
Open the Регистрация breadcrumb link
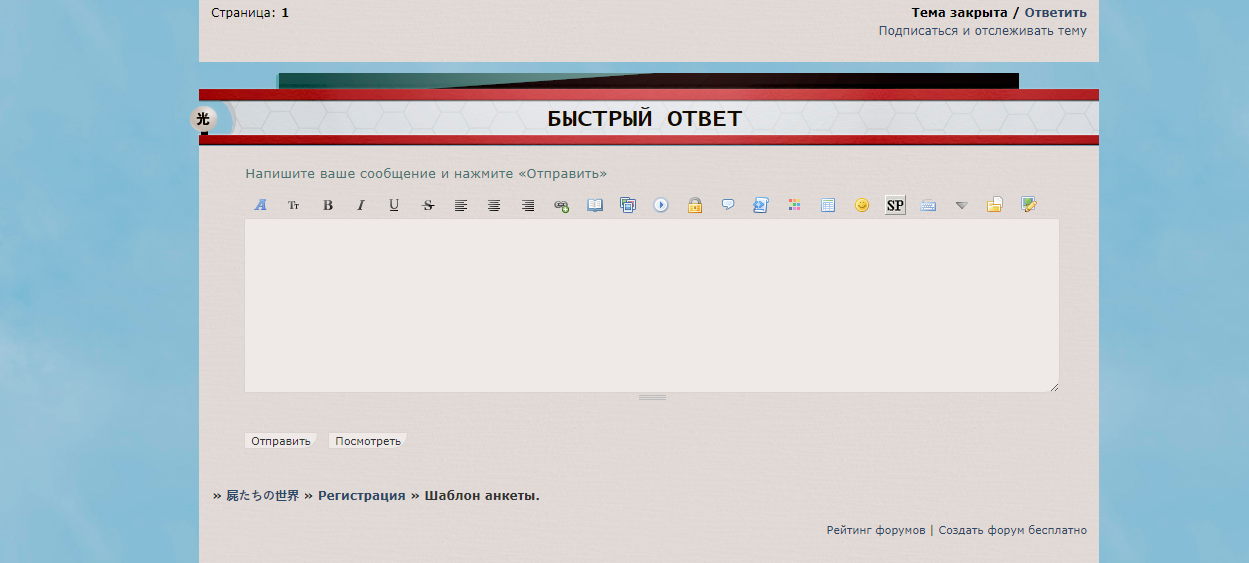pos(362,496)
